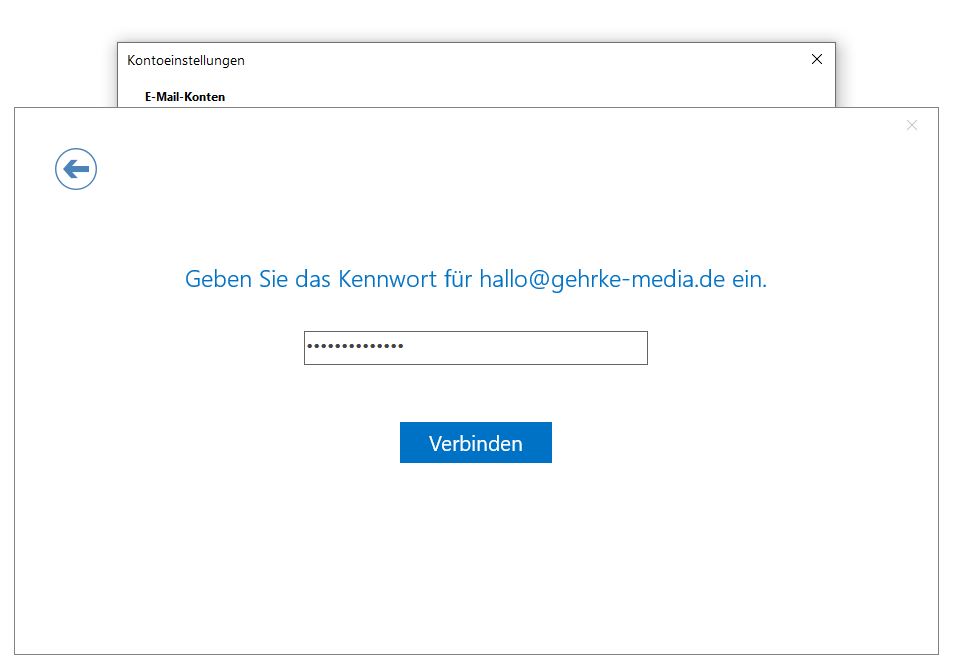Viewport: 961px width, 672px height.
Task: Click the hallo@gehrke-media.de address in the prompt
Action: point(602,280)
